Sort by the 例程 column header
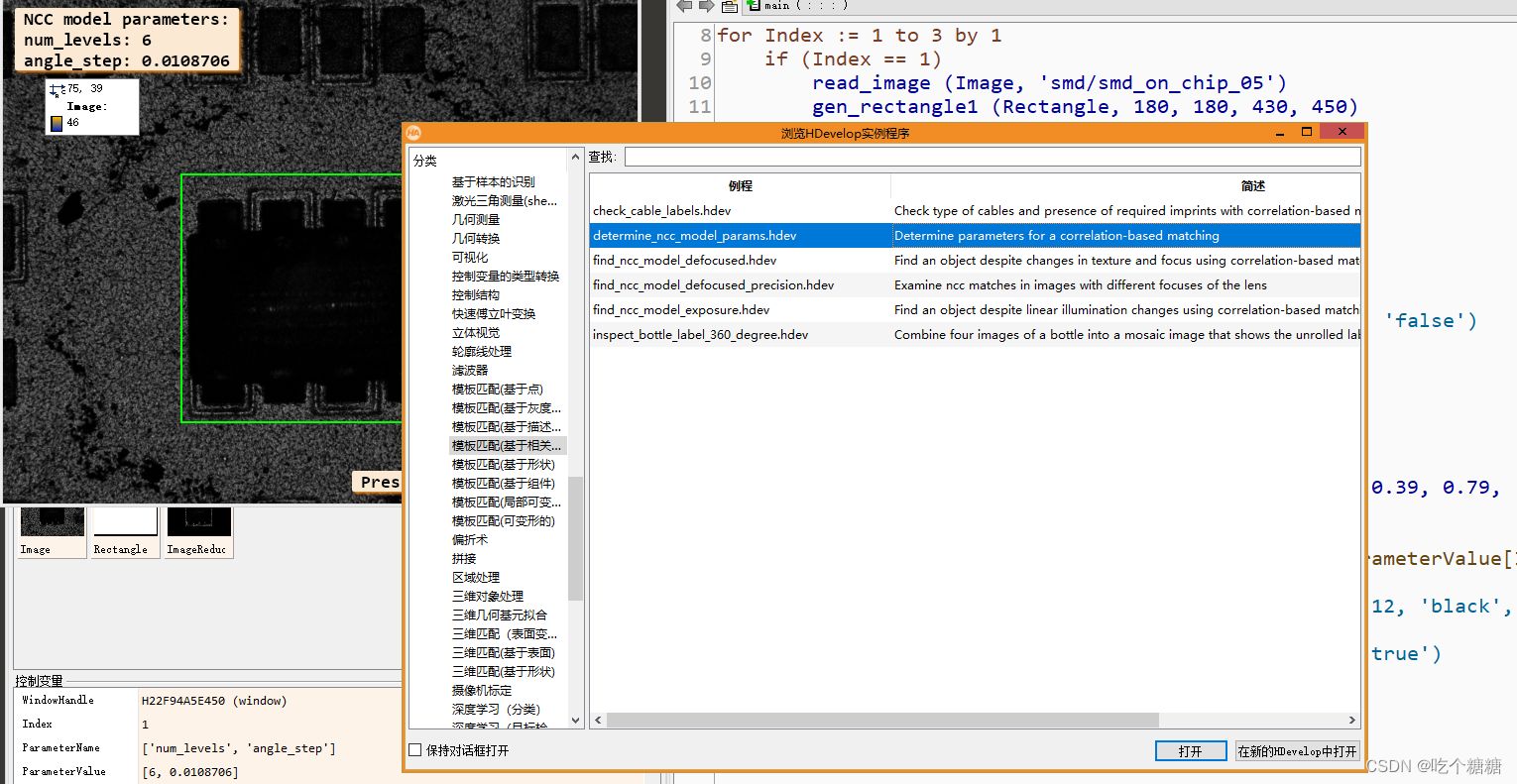This screenshot has height=784, width=1517. pos(740,185)
